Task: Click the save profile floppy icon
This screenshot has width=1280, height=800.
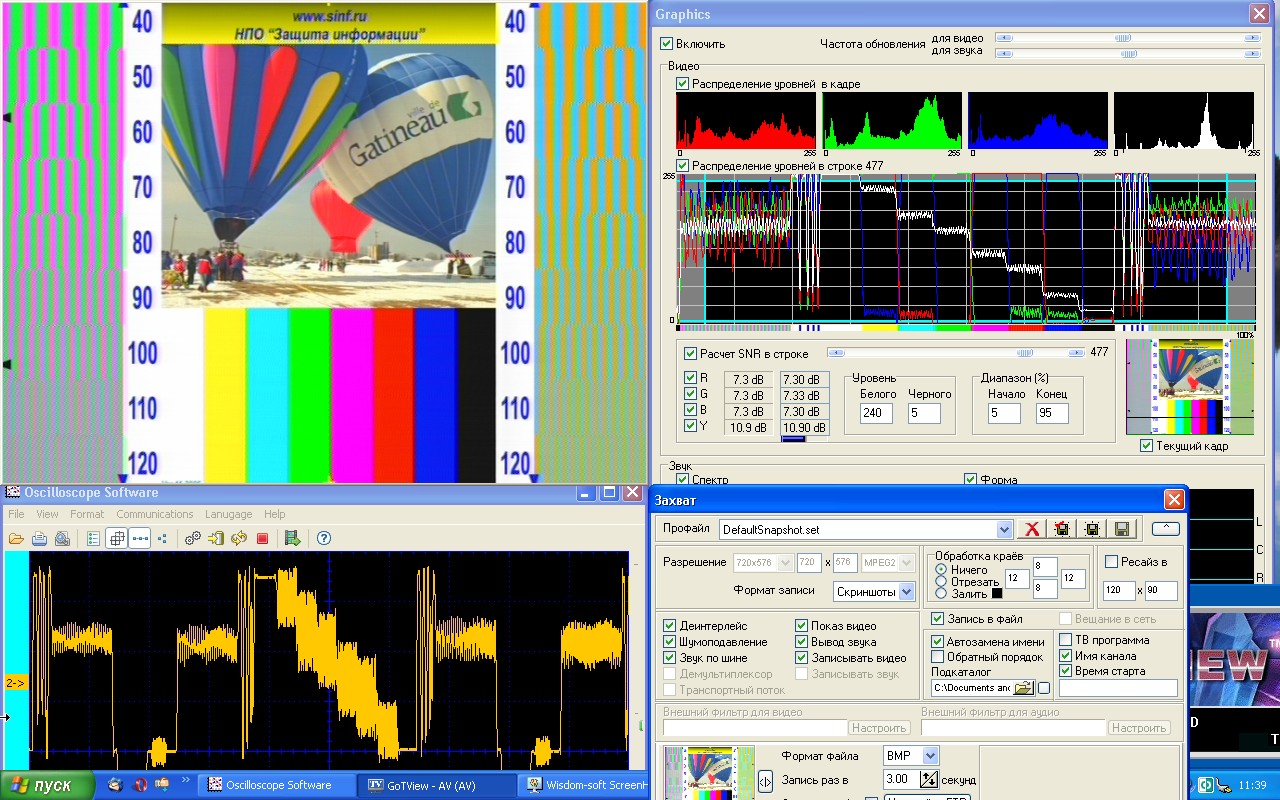Action: point(1121,529)
